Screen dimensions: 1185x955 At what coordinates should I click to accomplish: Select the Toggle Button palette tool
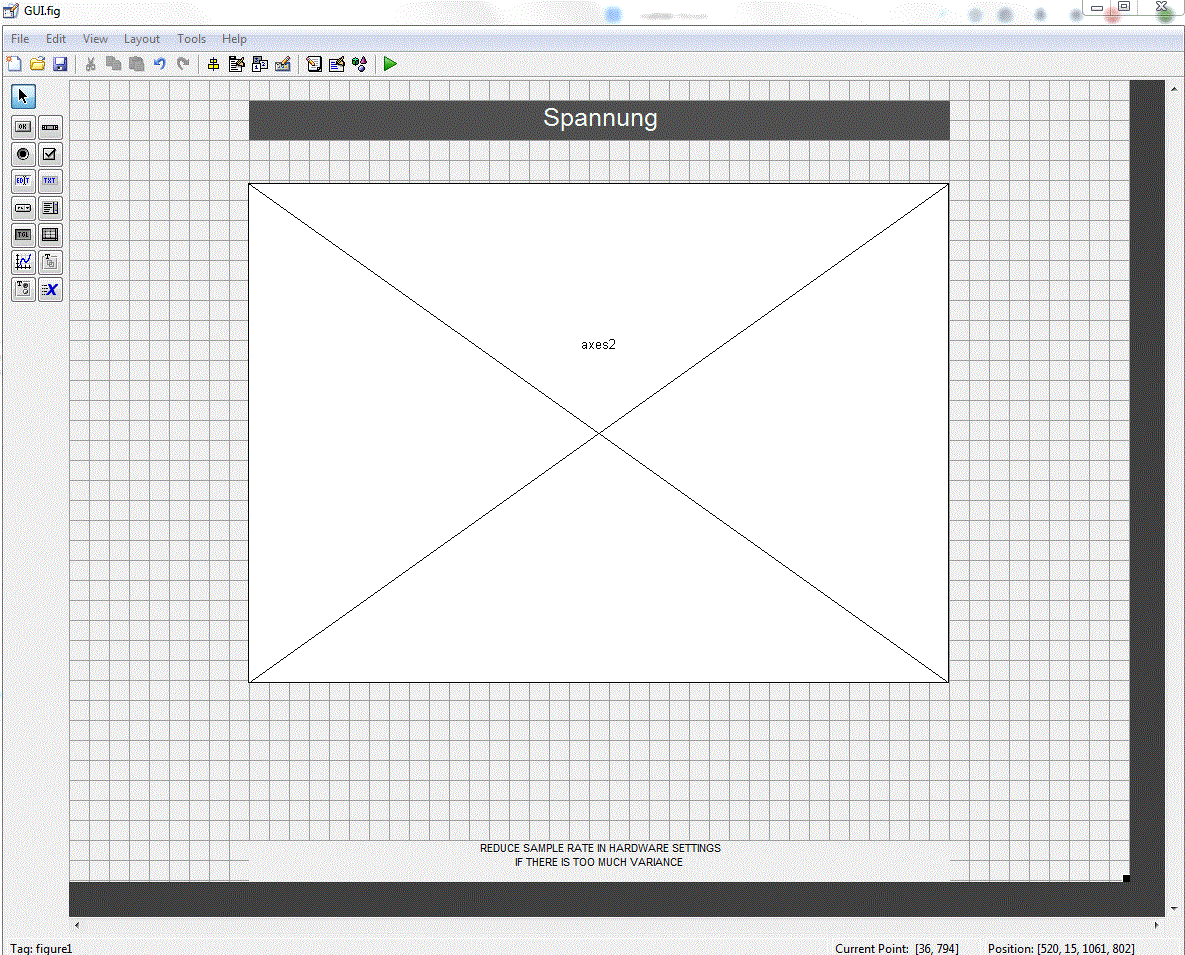tap(23, 235)
